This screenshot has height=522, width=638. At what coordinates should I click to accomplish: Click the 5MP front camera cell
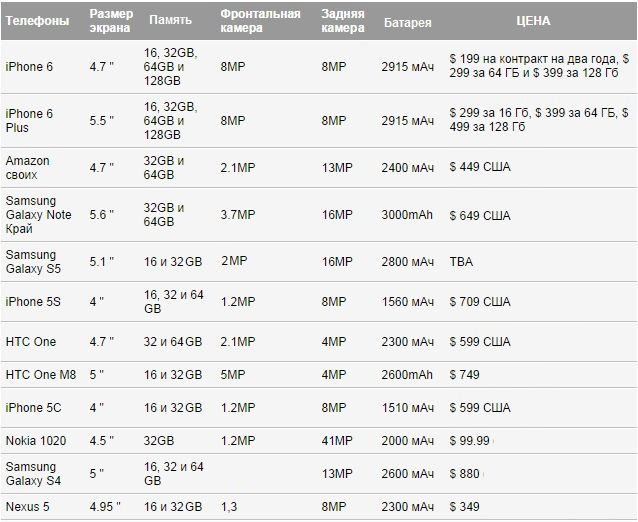tap(233, 374)
